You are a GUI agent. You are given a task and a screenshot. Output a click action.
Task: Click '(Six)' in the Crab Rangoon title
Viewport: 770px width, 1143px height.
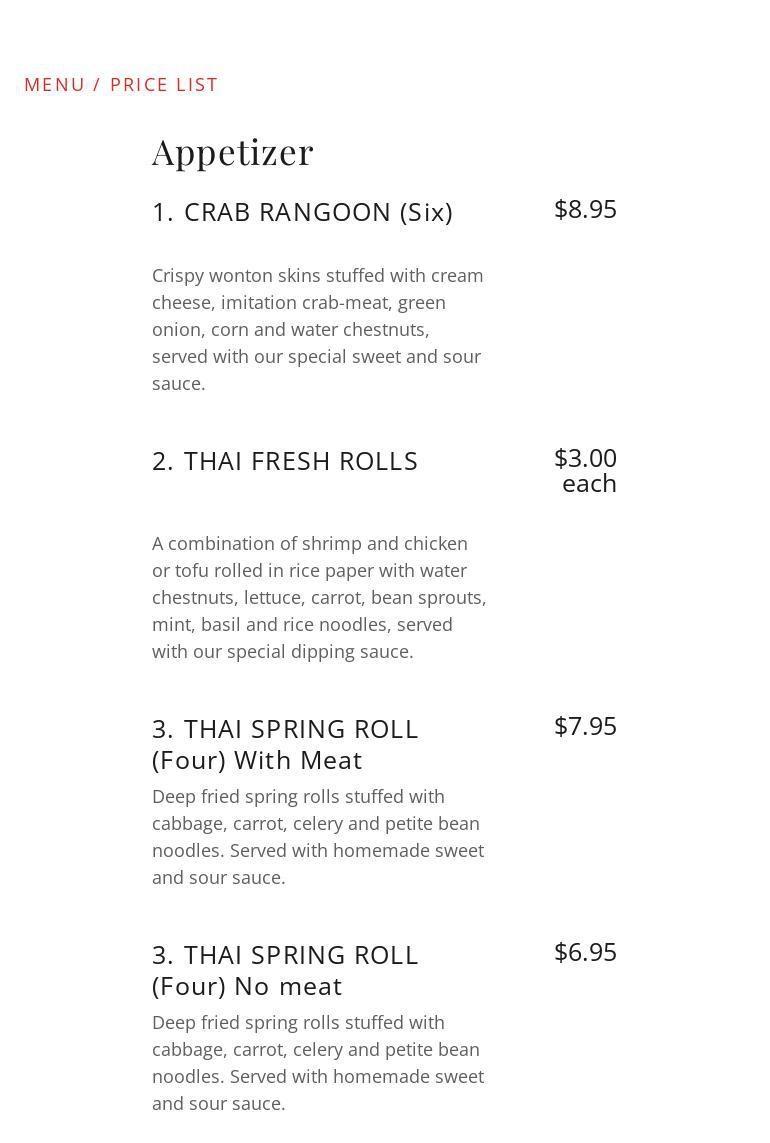click(426, 212)
